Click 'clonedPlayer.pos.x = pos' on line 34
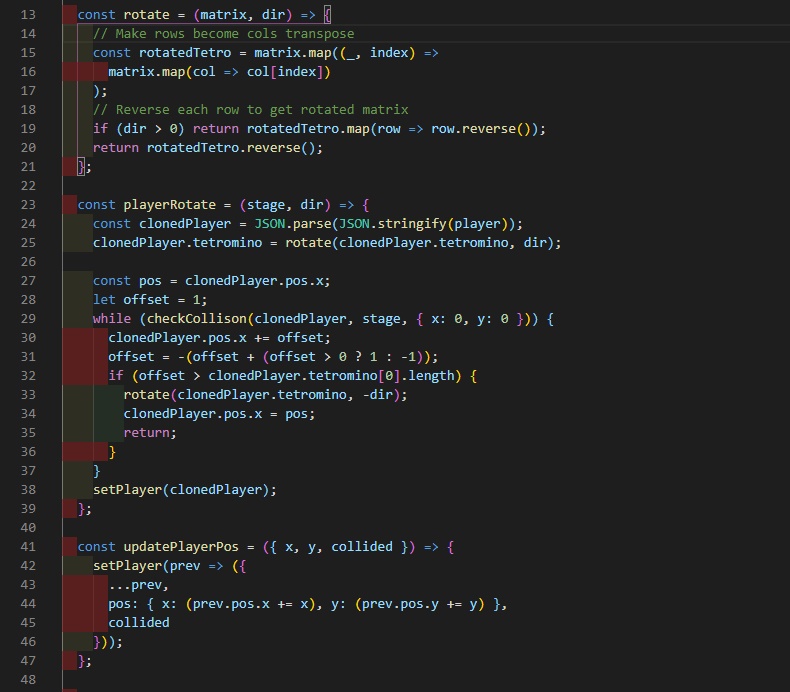 [216, 414]
